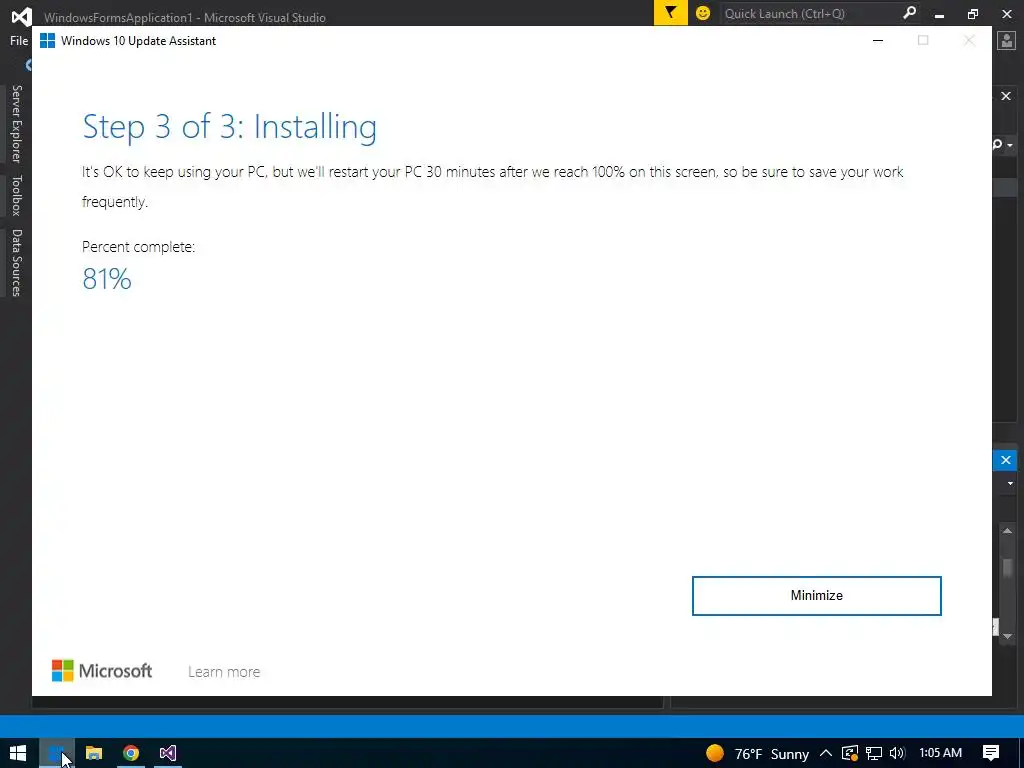
Task: Open the Server Explorer side tab
Action: [x=17, y=123]
